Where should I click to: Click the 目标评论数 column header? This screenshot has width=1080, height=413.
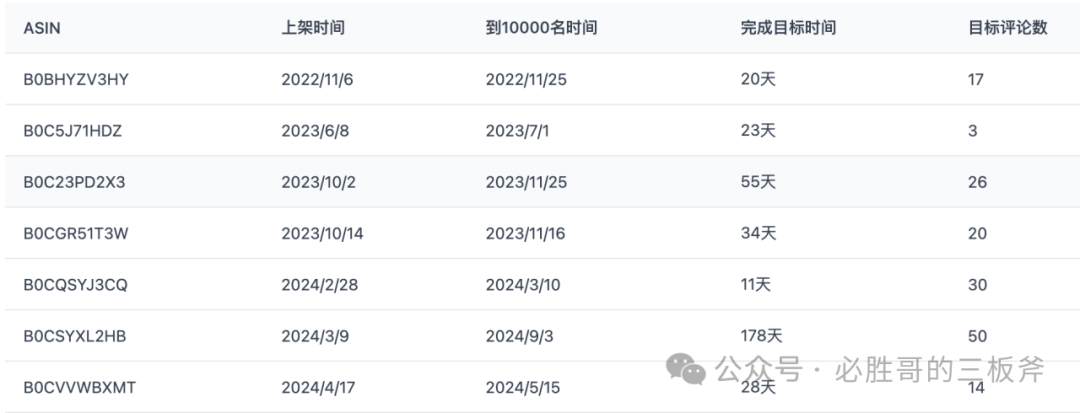(1008, 28)
